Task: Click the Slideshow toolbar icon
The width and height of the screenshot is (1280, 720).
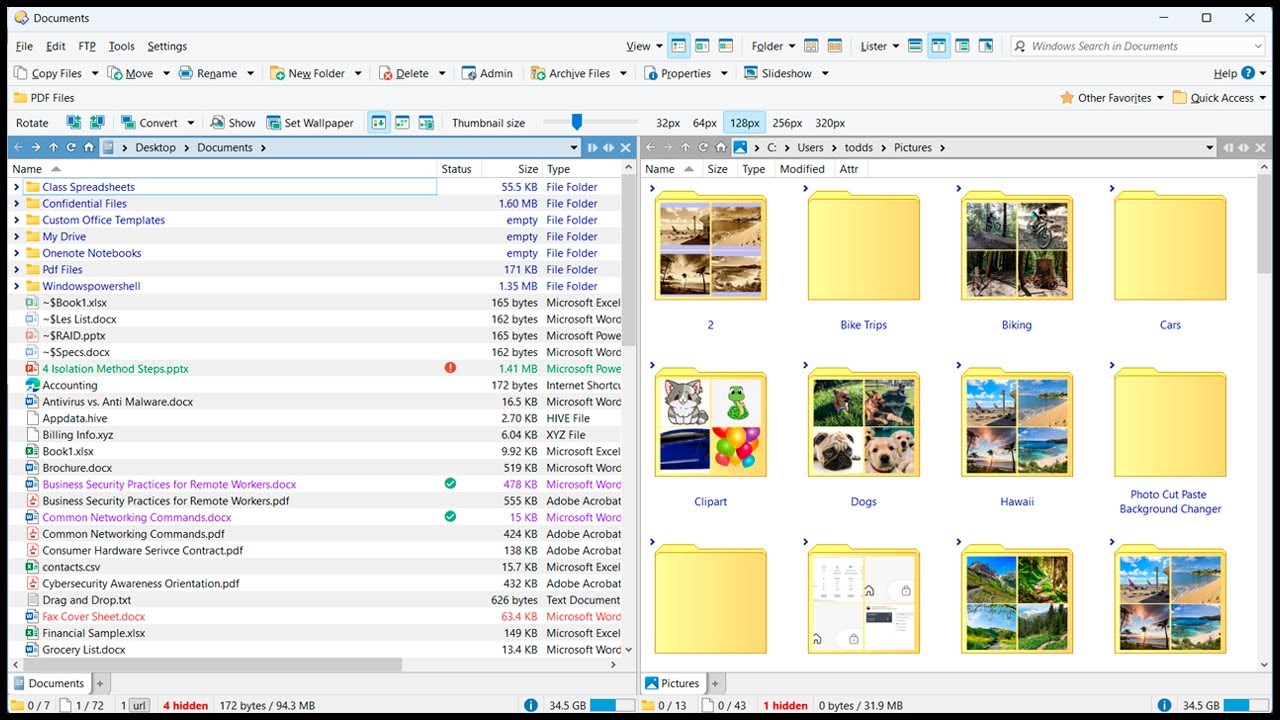Action: [751, 73]
